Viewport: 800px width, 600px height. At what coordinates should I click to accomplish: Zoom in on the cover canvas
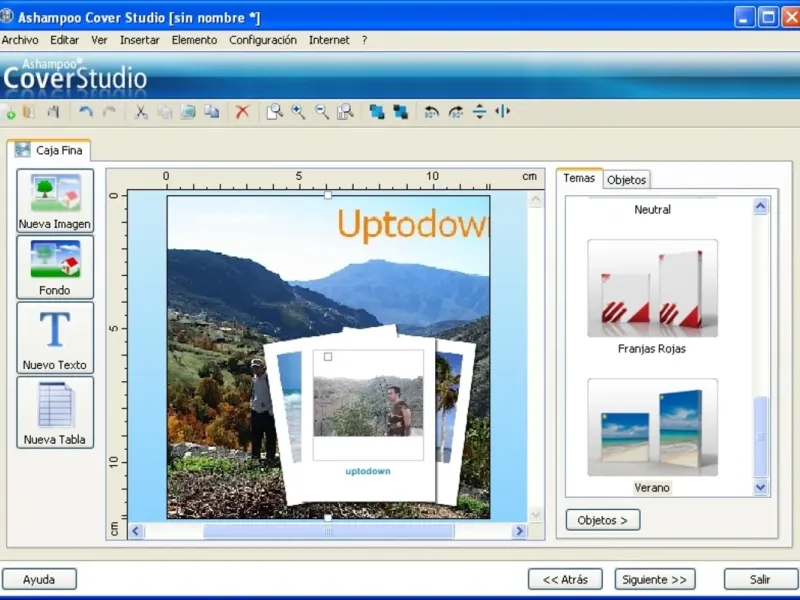298,112
